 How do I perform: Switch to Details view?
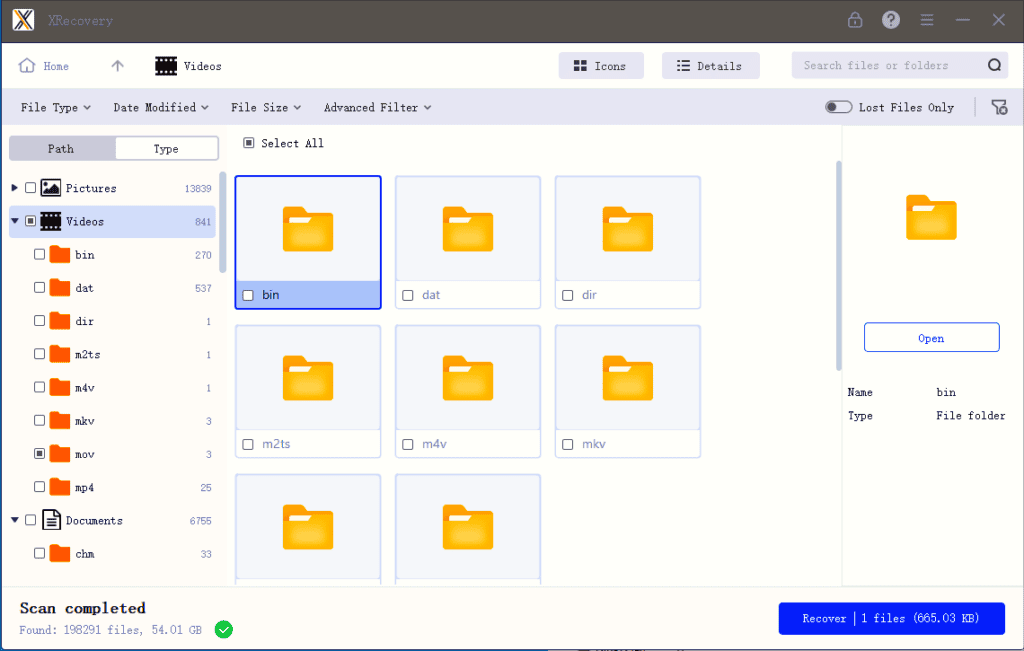point(710,66)
